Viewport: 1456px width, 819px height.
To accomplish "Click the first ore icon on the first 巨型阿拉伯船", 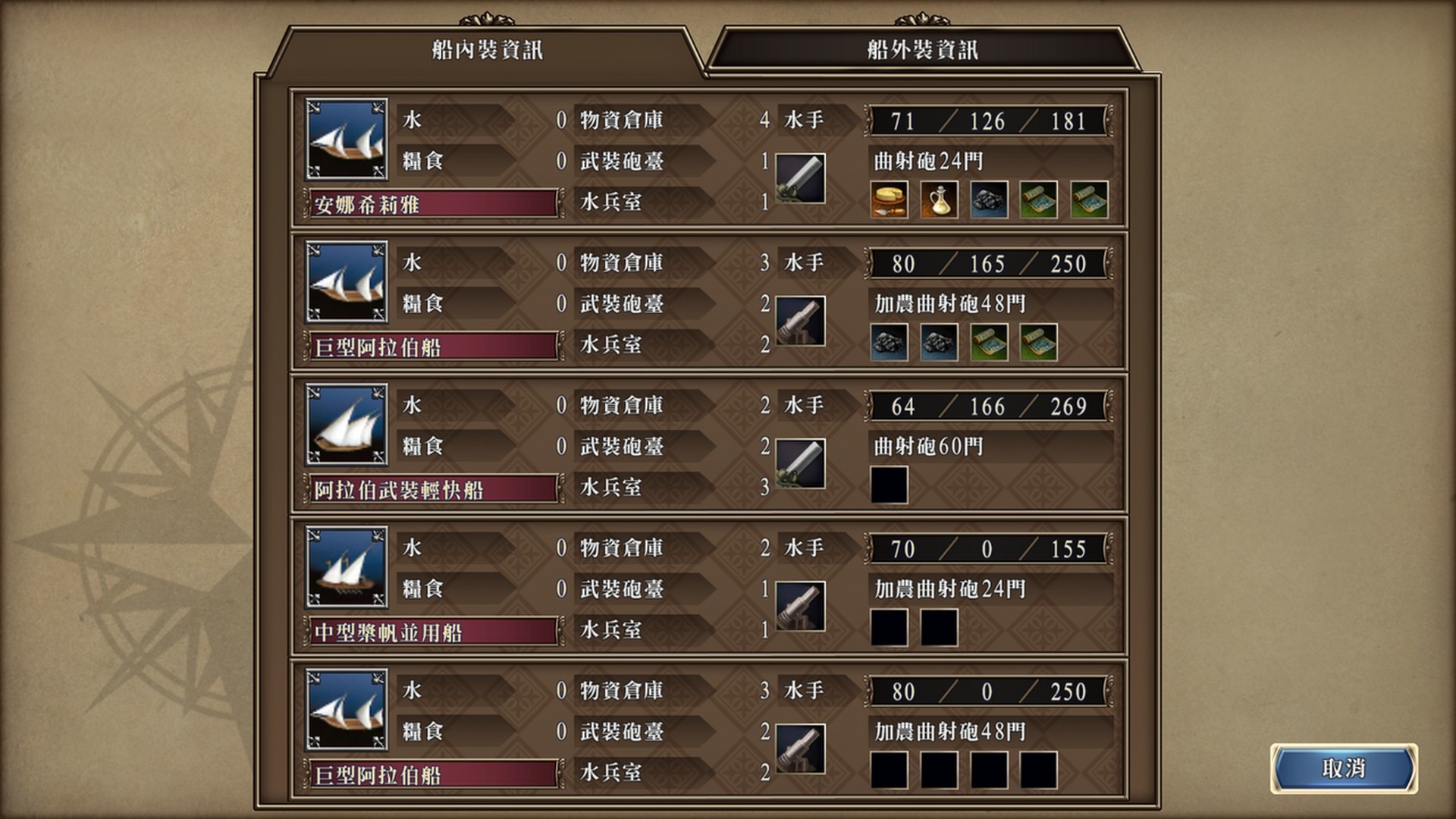I will pyautogui.click(x=889, y=343).
